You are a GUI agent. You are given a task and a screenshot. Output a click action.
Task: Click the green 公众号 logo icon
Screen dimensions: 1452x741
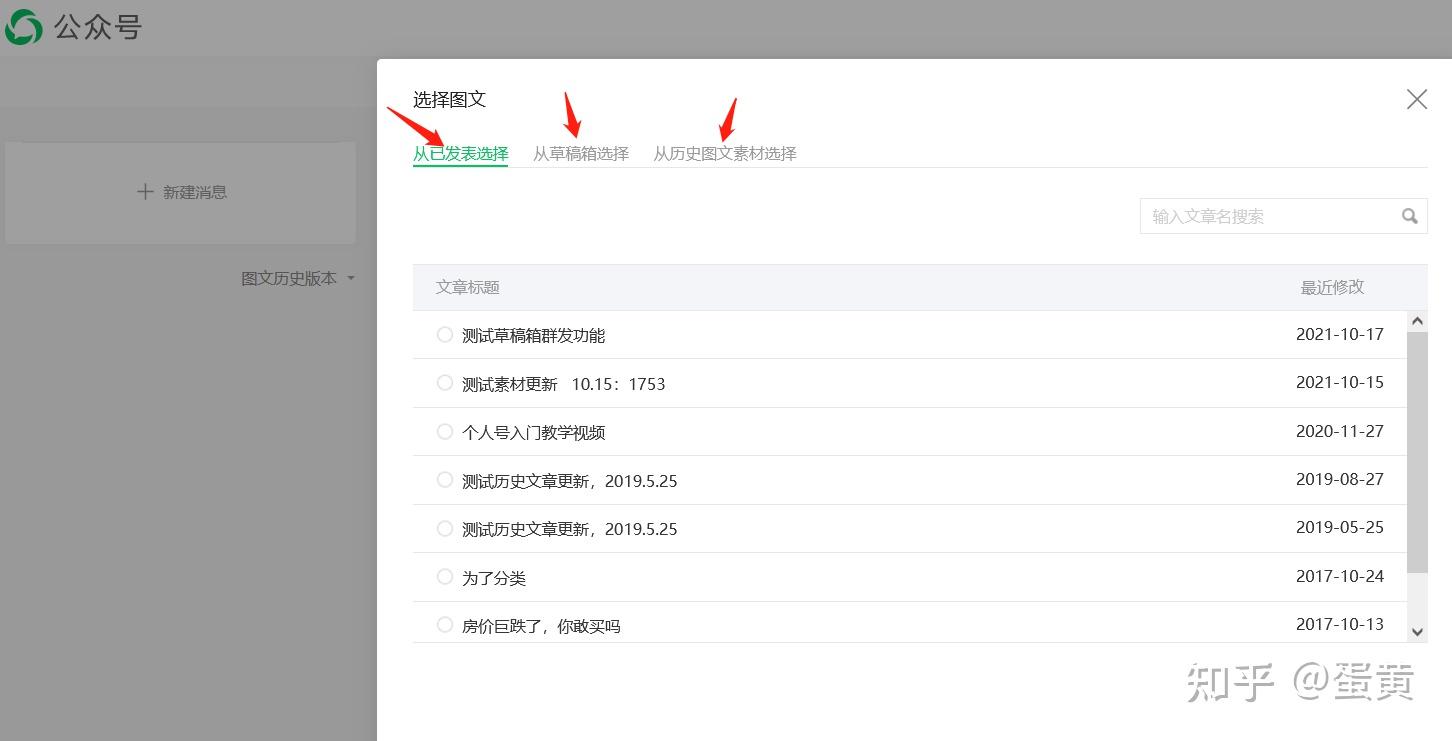point(24,27)
